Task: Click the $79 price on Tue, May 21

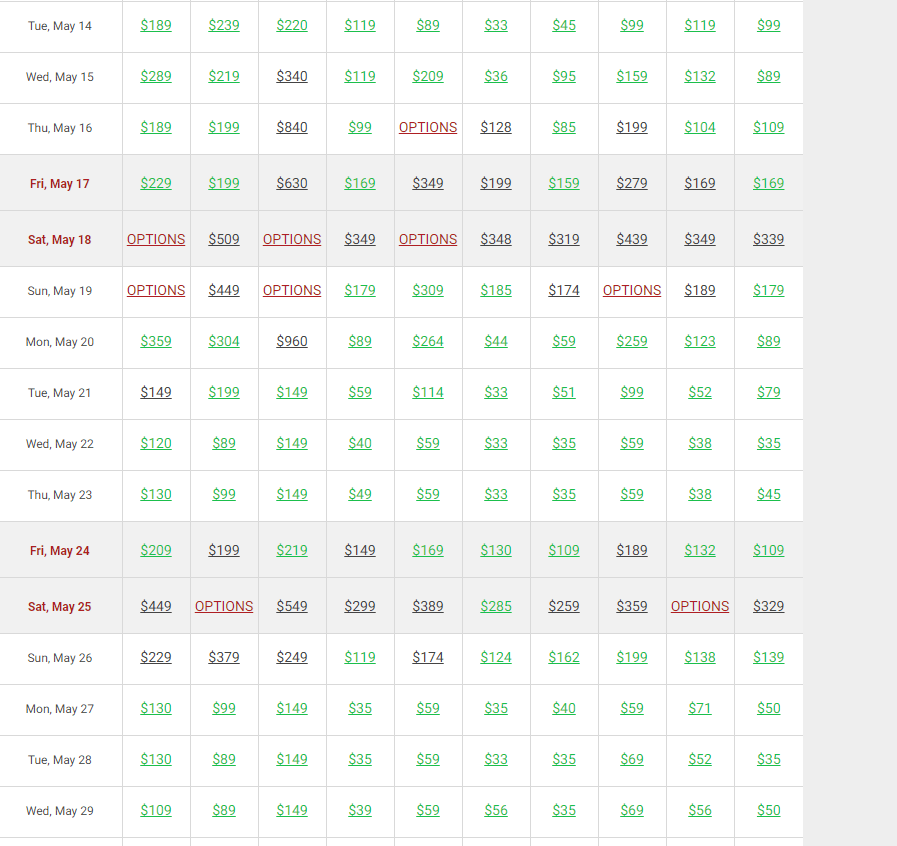Action: 768,392
